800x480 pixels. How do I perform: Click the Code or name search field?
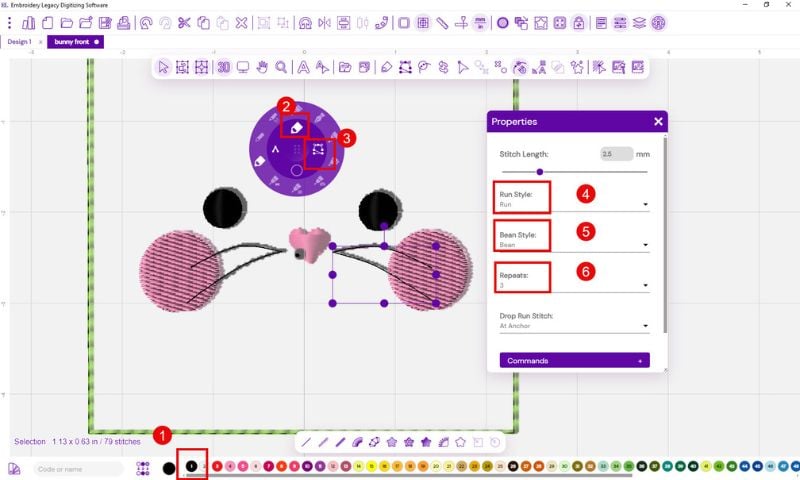tap(80, 468)
